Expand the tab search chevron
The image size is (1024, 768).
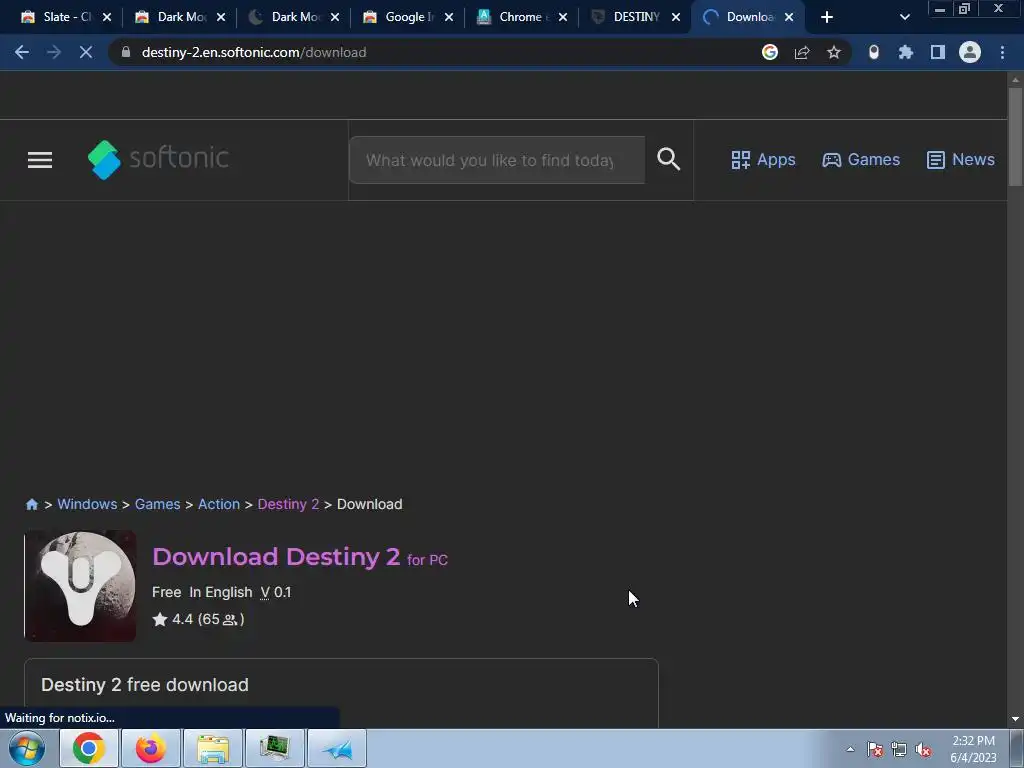click(904, 17)
